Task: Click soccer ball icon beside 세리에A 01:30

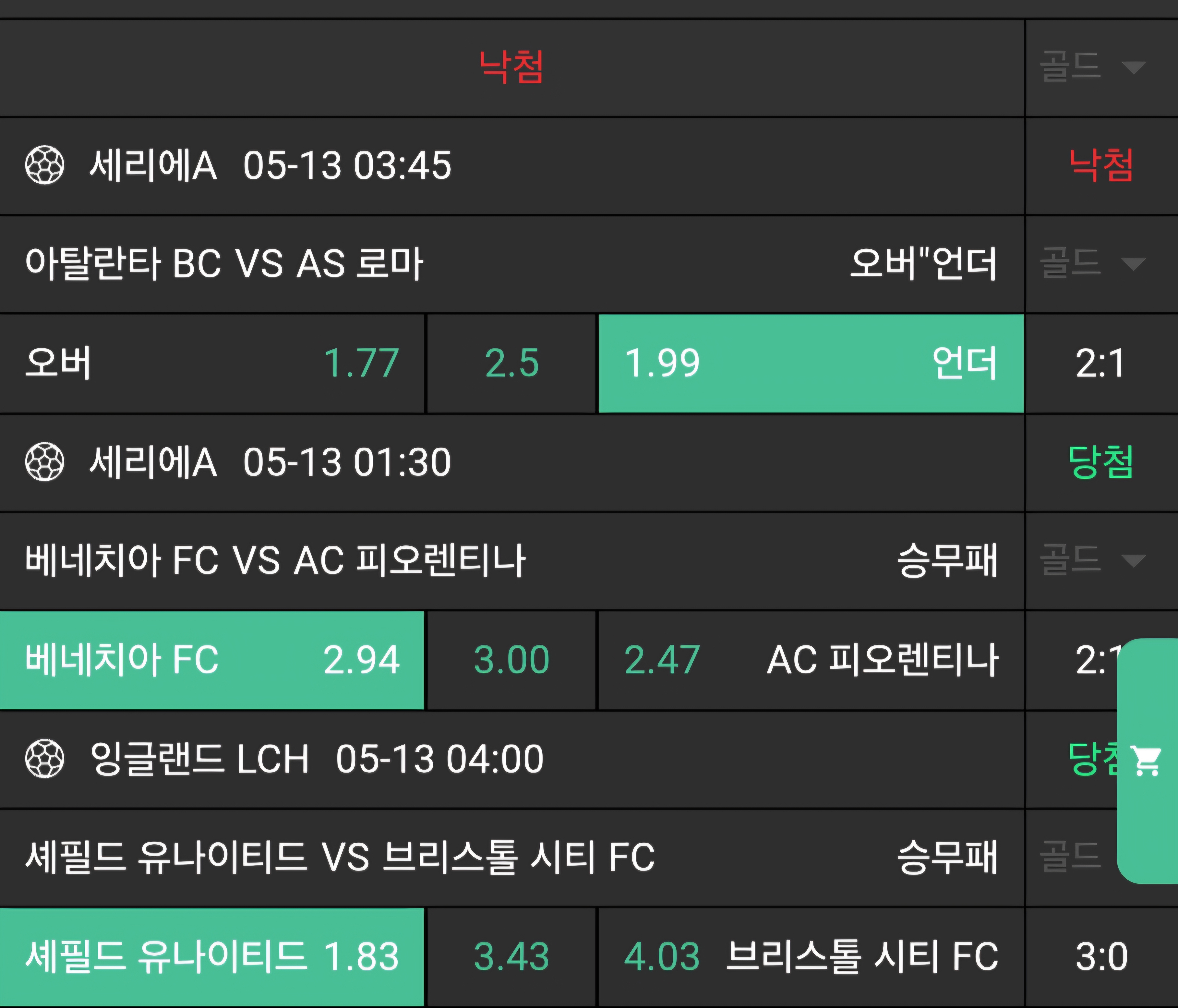Action: pos(45,462)
